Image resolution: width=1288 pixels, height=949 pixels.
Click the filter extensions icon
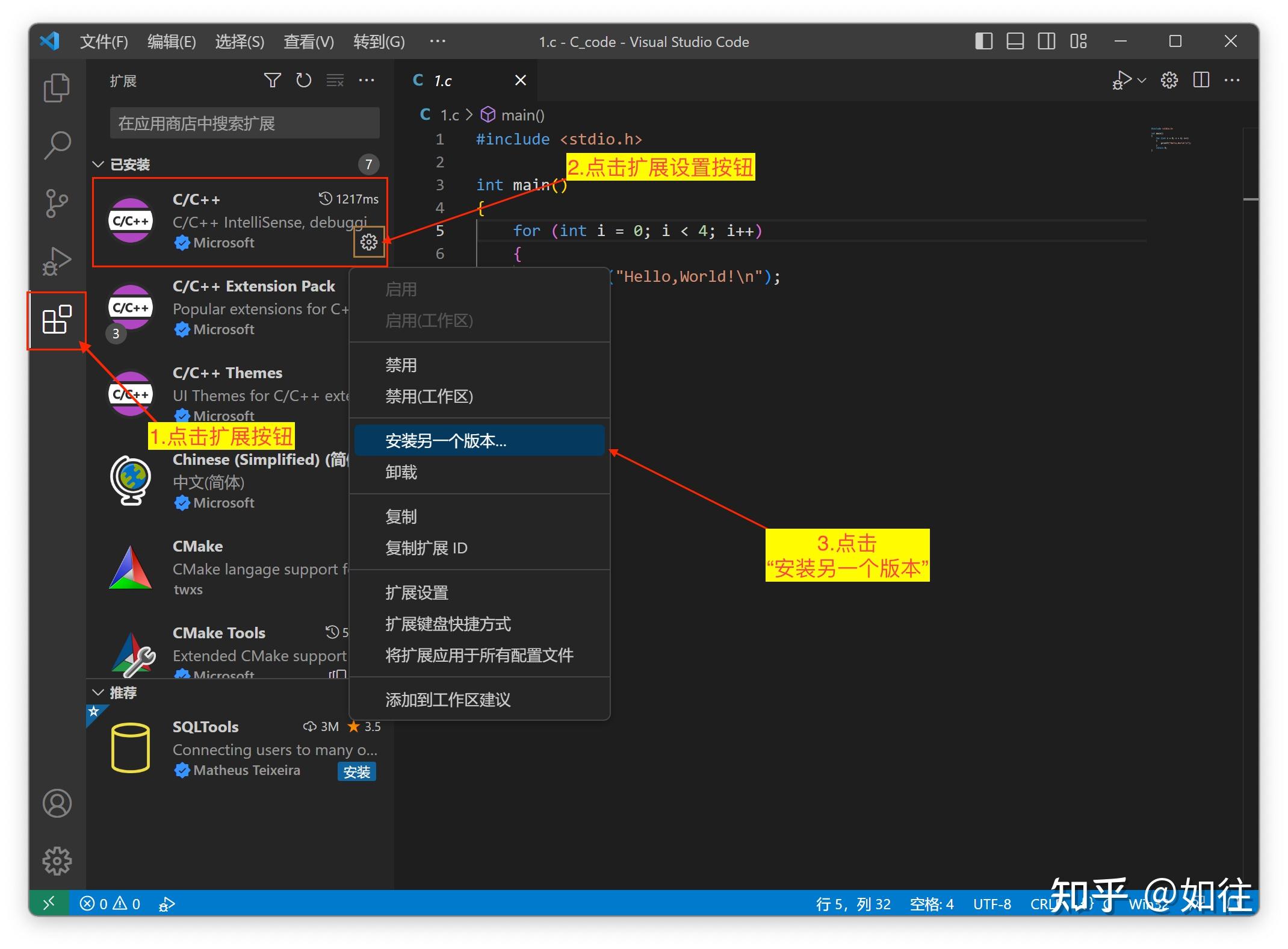(272, 80)
